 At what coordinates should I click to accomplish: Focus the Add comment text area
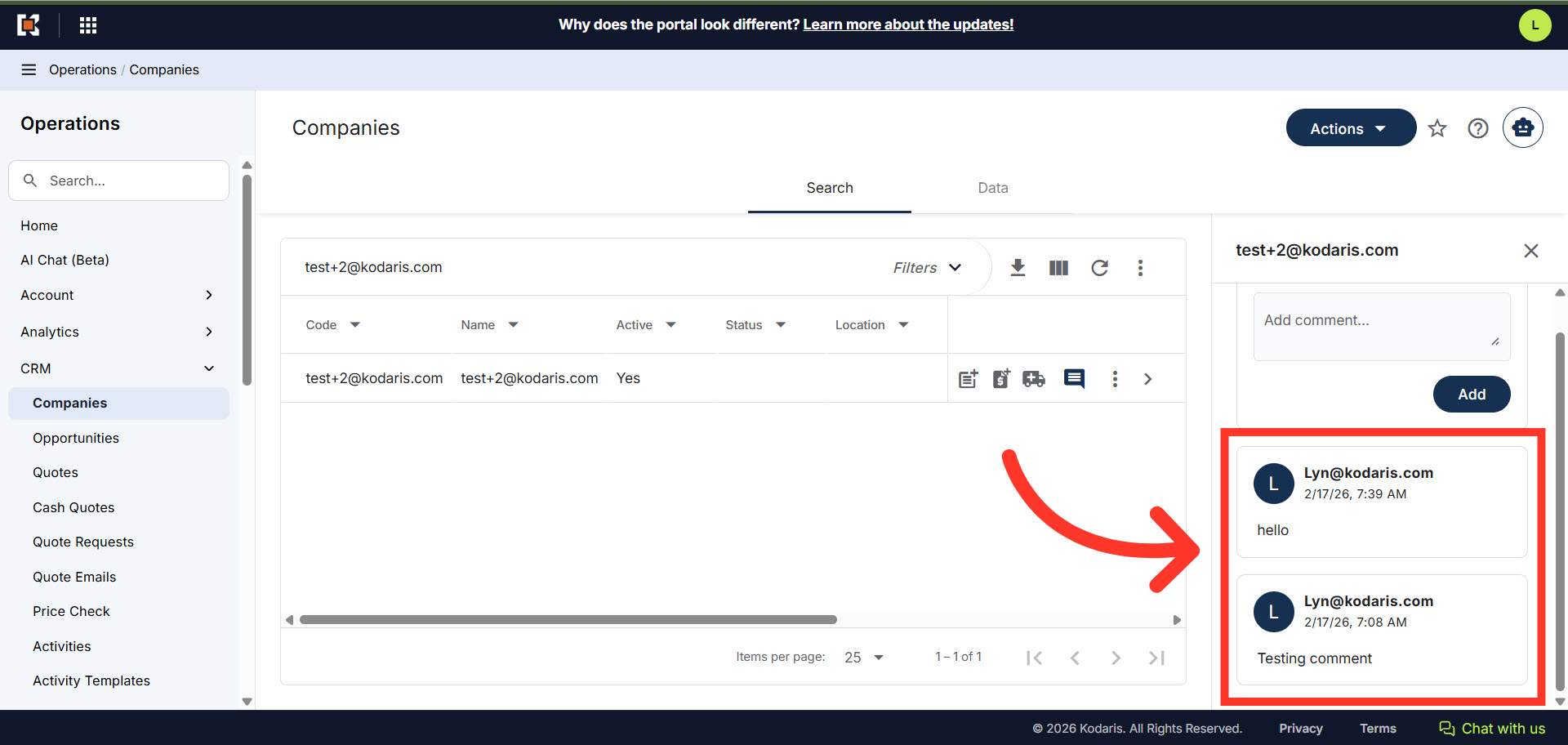(x=1382, y=327)
